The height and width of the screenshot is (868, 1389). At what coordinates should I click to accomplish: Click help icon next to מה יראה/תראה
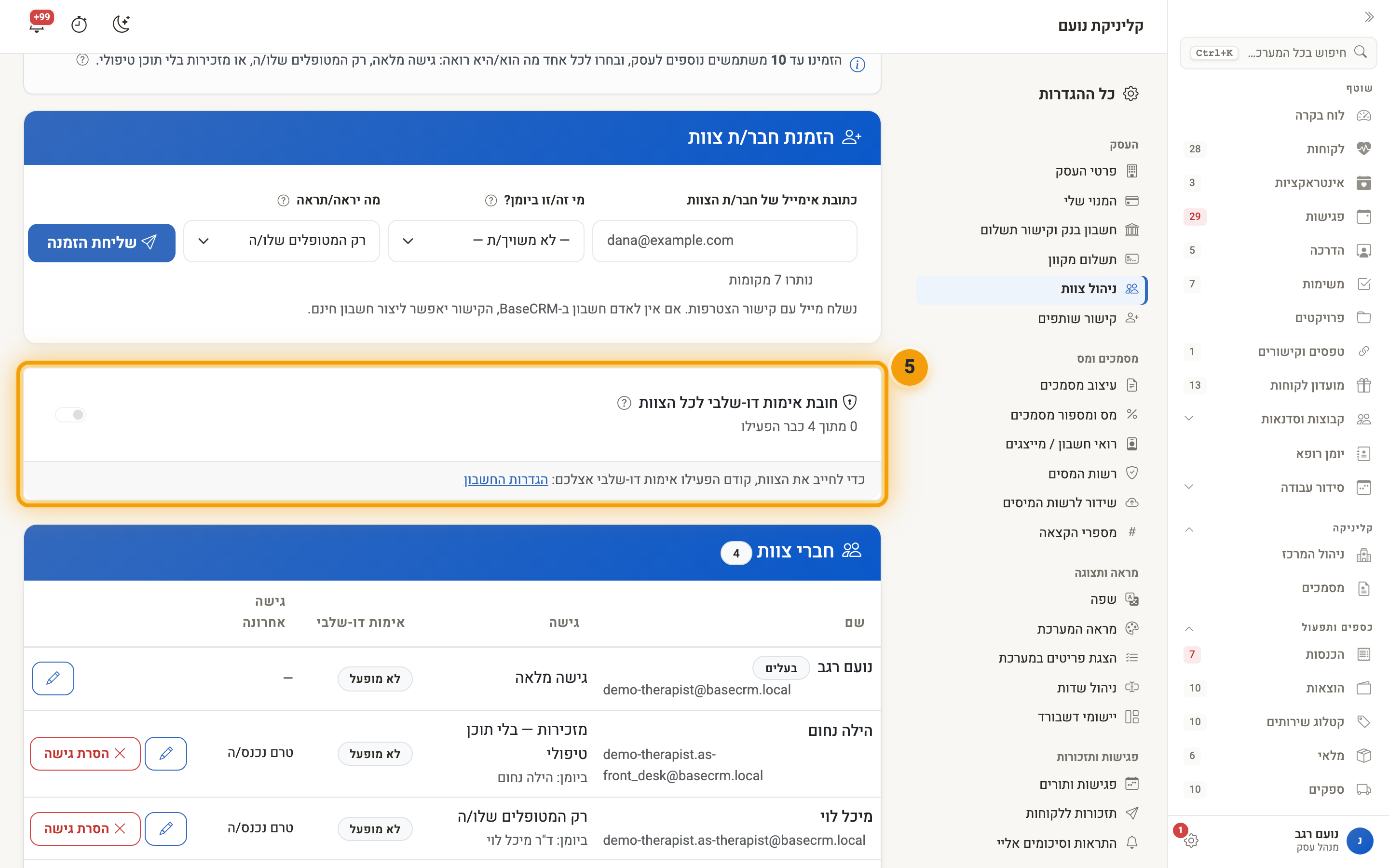pos(283,200)
